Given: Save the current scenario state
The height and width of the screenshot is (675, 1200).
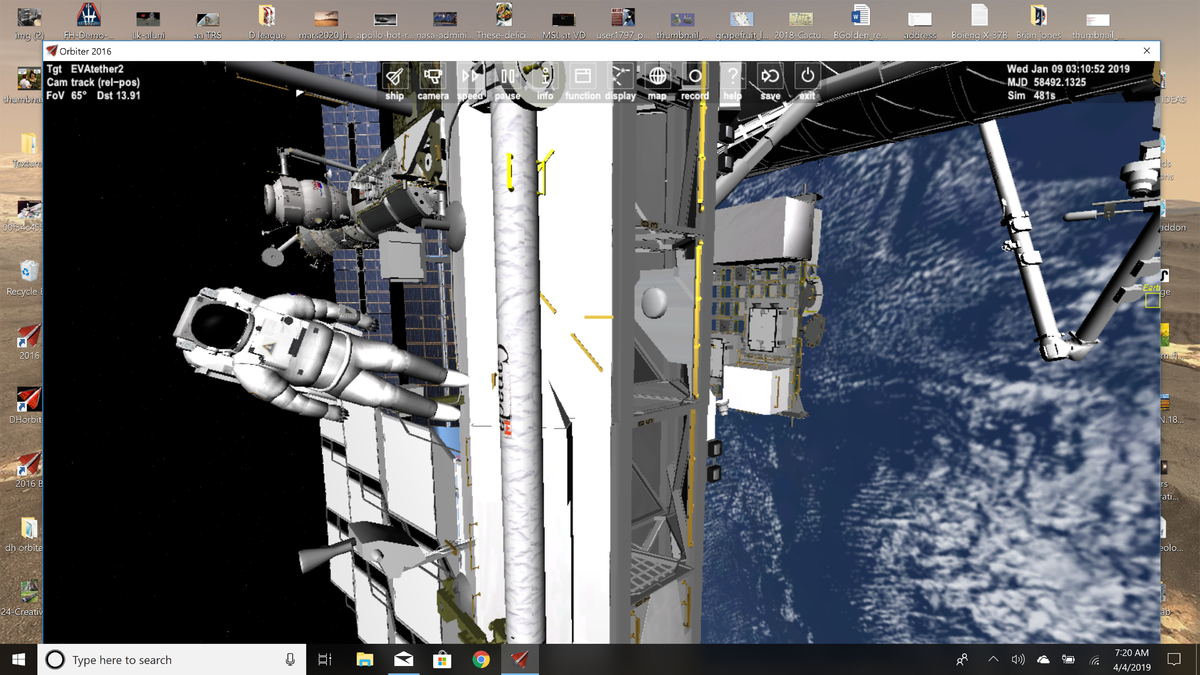Looking at the screenshot, I should point(770,77).
